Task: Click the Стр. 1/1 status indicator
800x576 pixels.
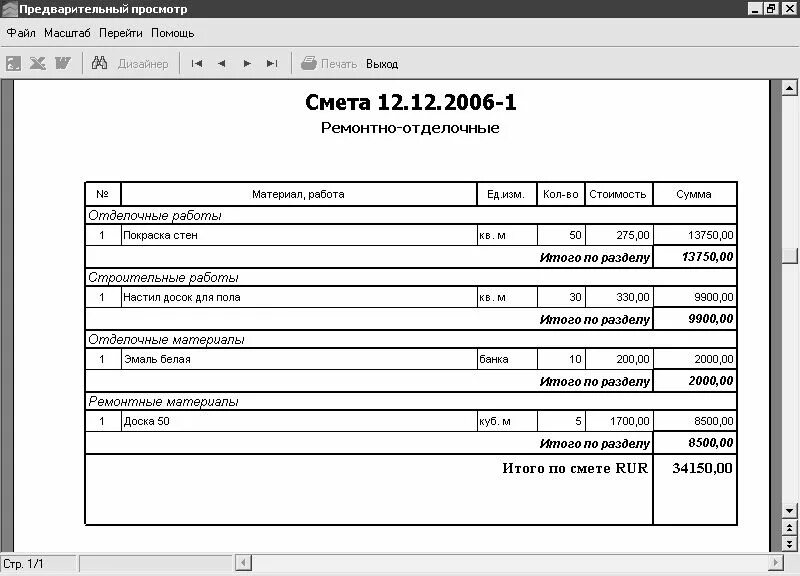Action: (38, 564)
